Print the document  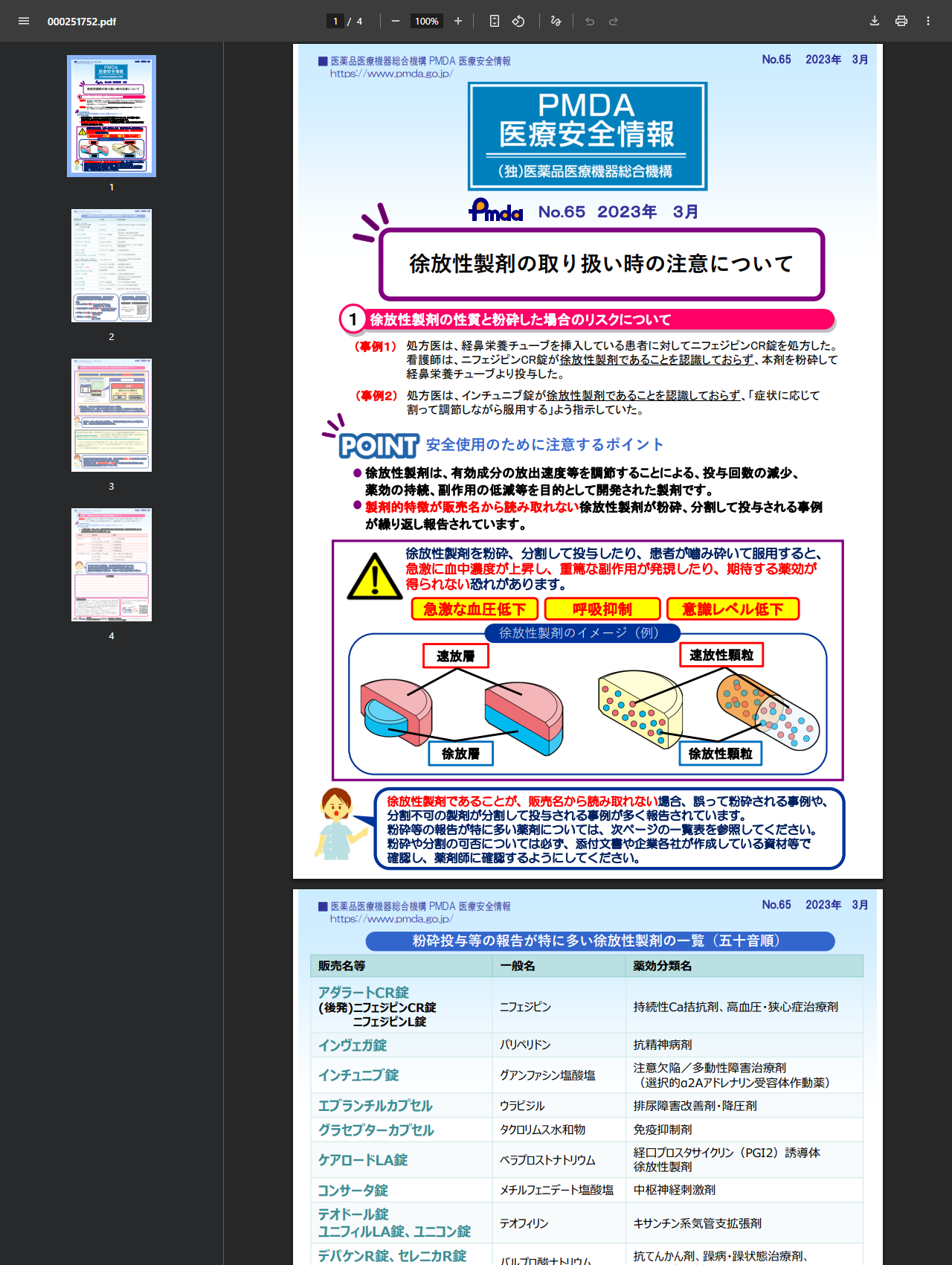(x=901, y=21)
